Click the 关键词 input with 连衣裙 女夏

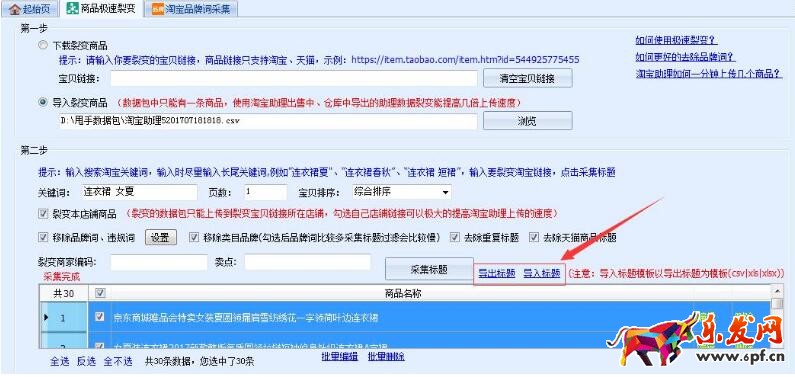[x=139, y=193]
